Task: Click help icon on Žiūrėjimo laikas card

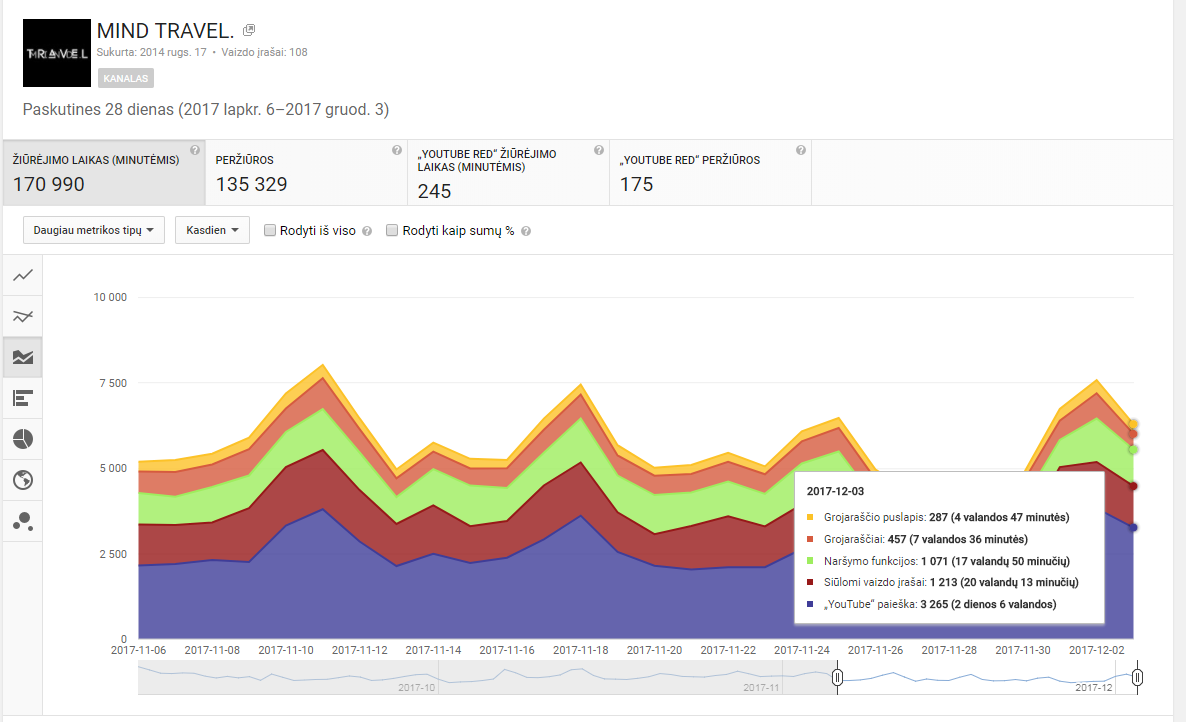Action: (x=195, y=150)
